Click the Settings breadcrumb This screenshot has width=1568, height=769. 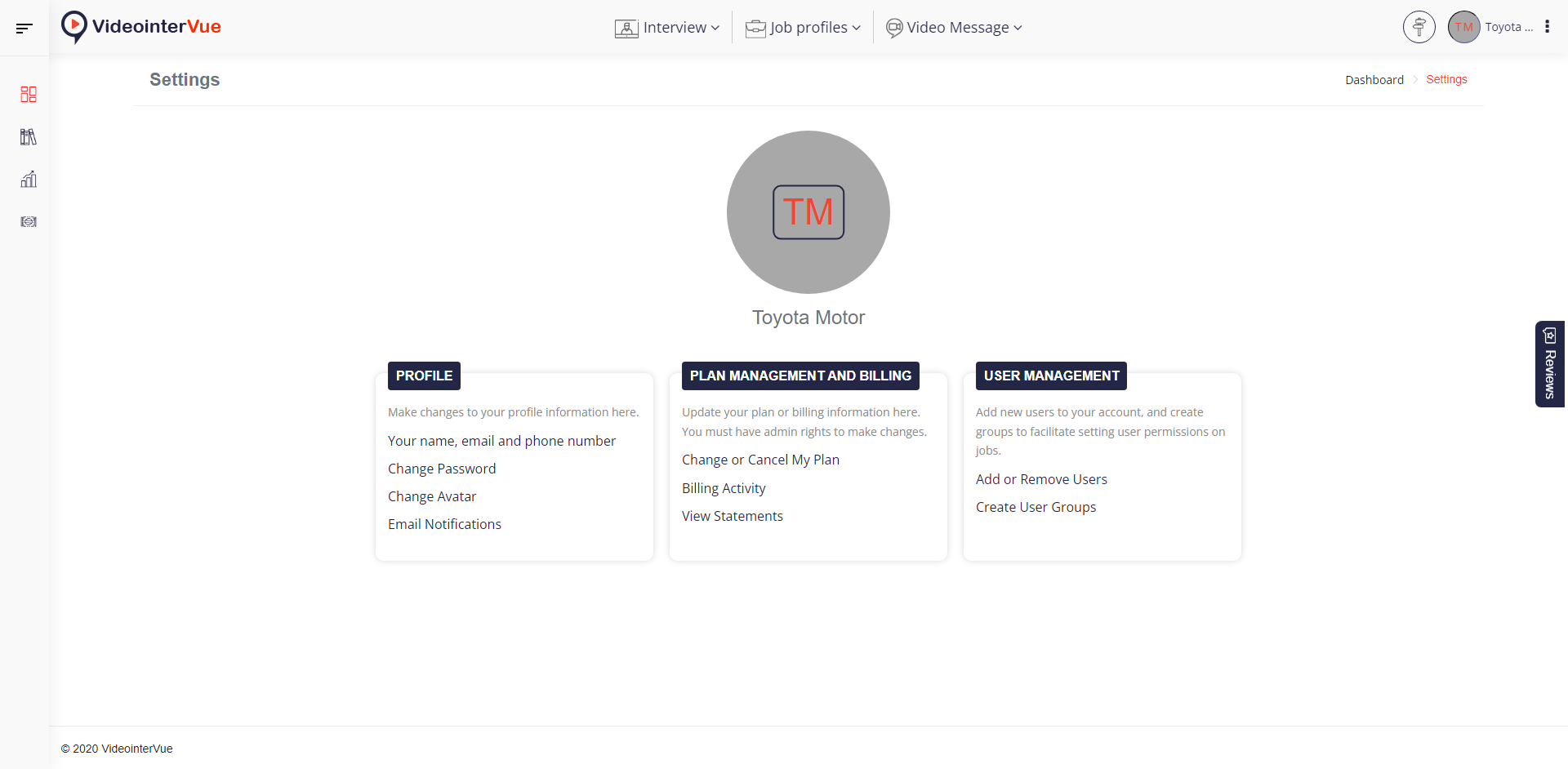coord(1446,79)
